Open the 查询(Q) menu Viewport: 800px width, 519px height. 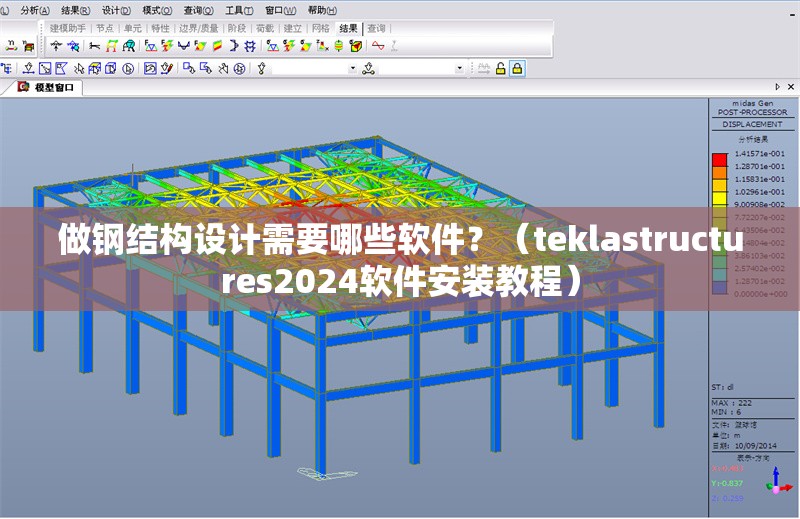(x=198, y=10)
